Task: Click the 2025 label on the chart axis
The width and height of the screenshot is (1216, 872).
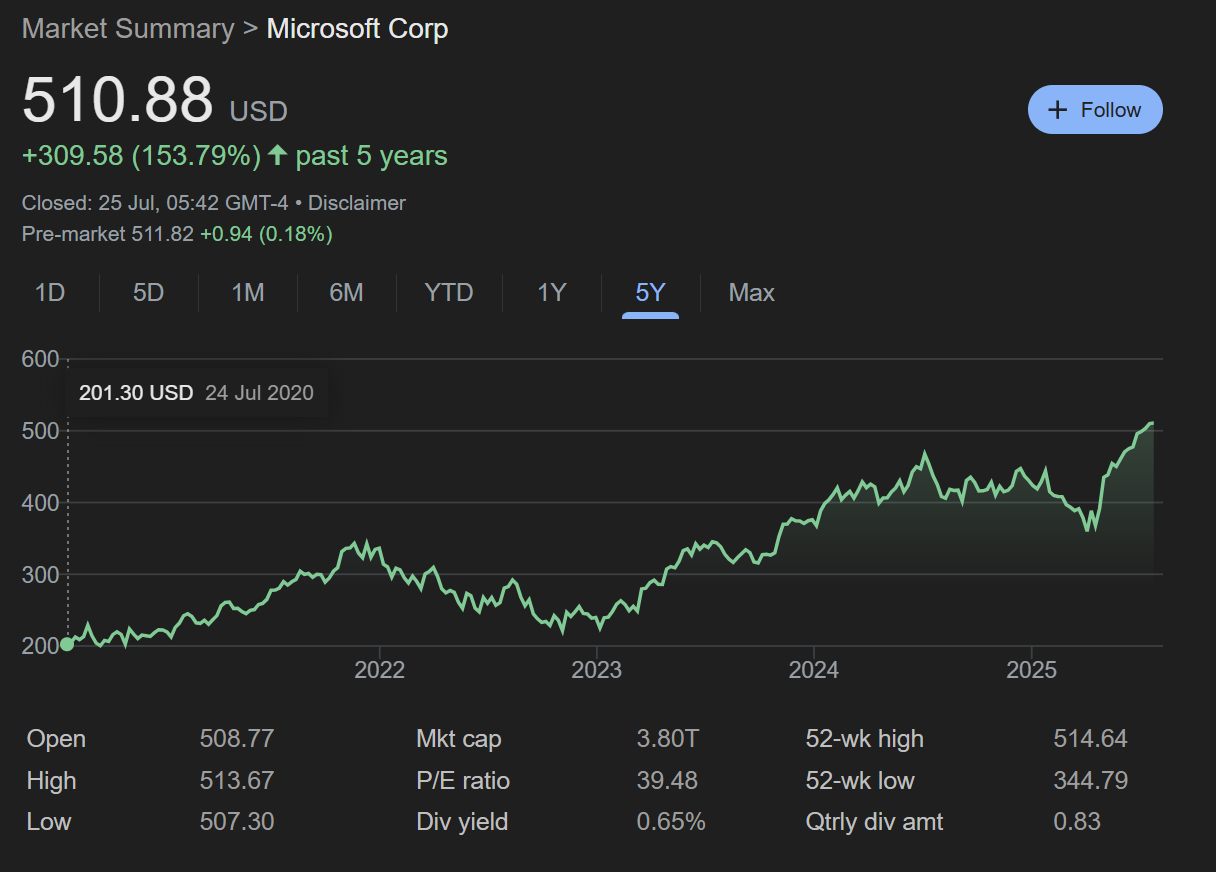Action: (x=1031, y=670)
